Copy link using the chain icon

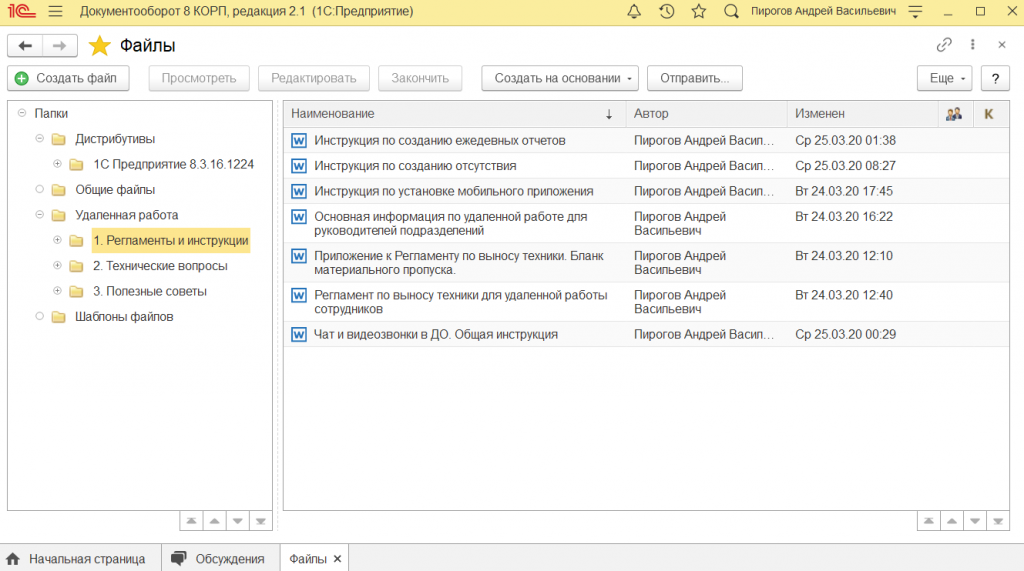944,45
